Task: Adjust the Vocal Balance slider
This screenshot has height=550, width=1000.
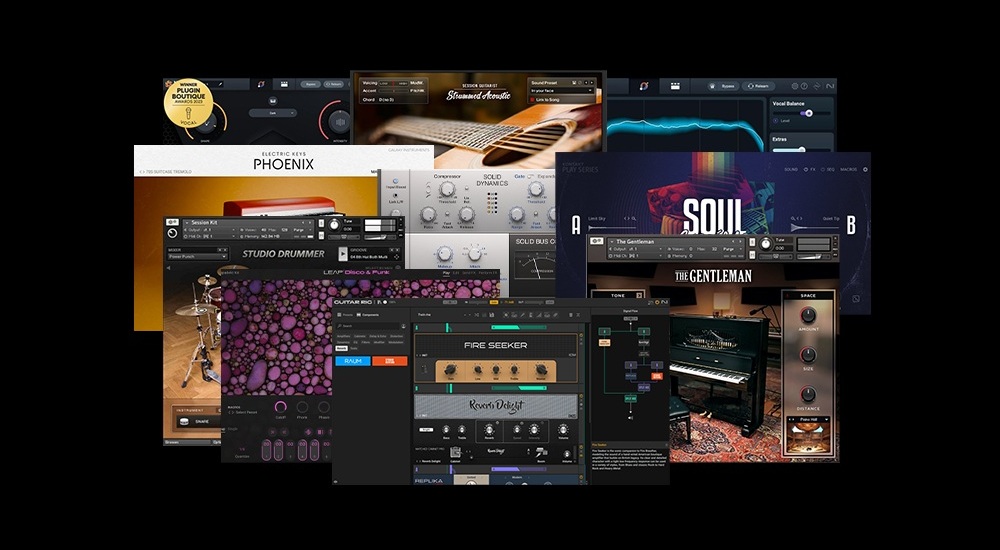Action: [x=802, y=114]
